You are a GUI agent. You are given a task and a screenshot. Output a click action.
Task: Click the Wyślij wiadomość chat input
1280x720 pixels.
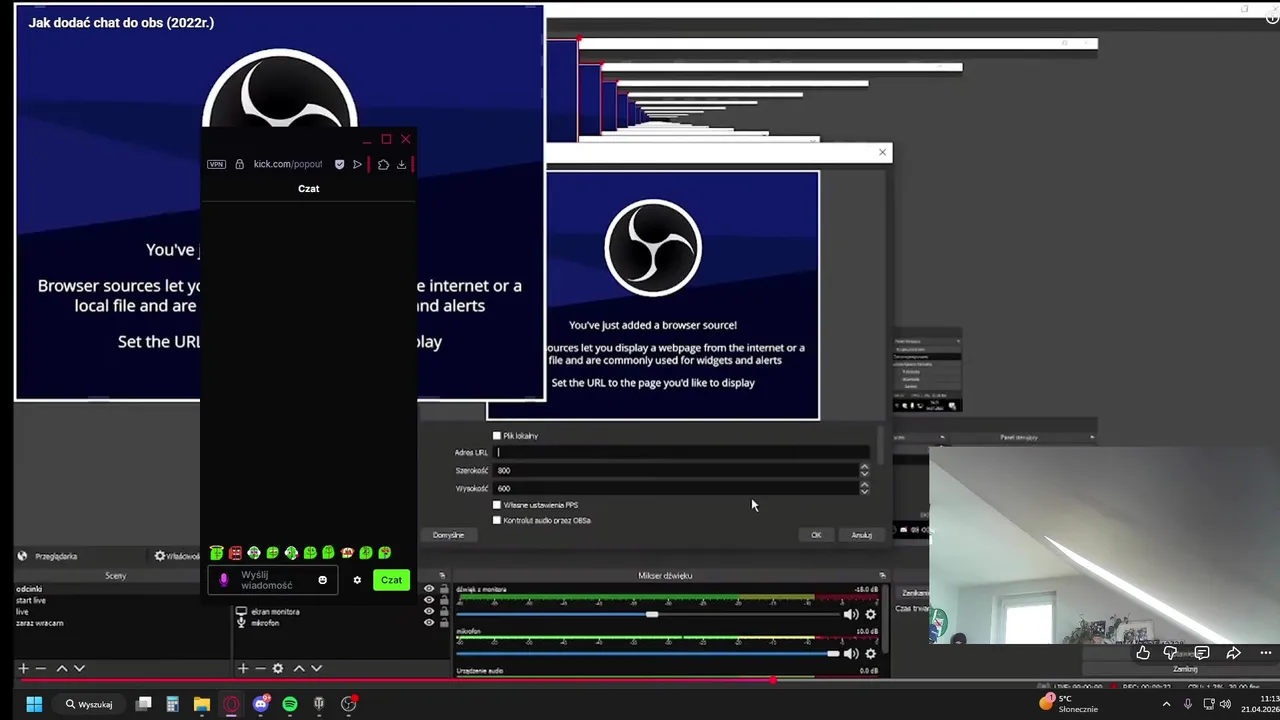pyautogui.click(x=272, y=580)
